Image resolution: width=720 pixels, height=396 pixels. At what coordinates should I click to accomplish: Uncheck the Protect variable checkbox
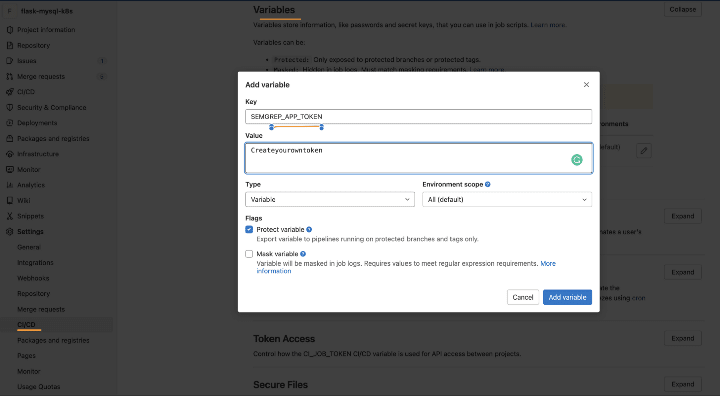point(249,229)
